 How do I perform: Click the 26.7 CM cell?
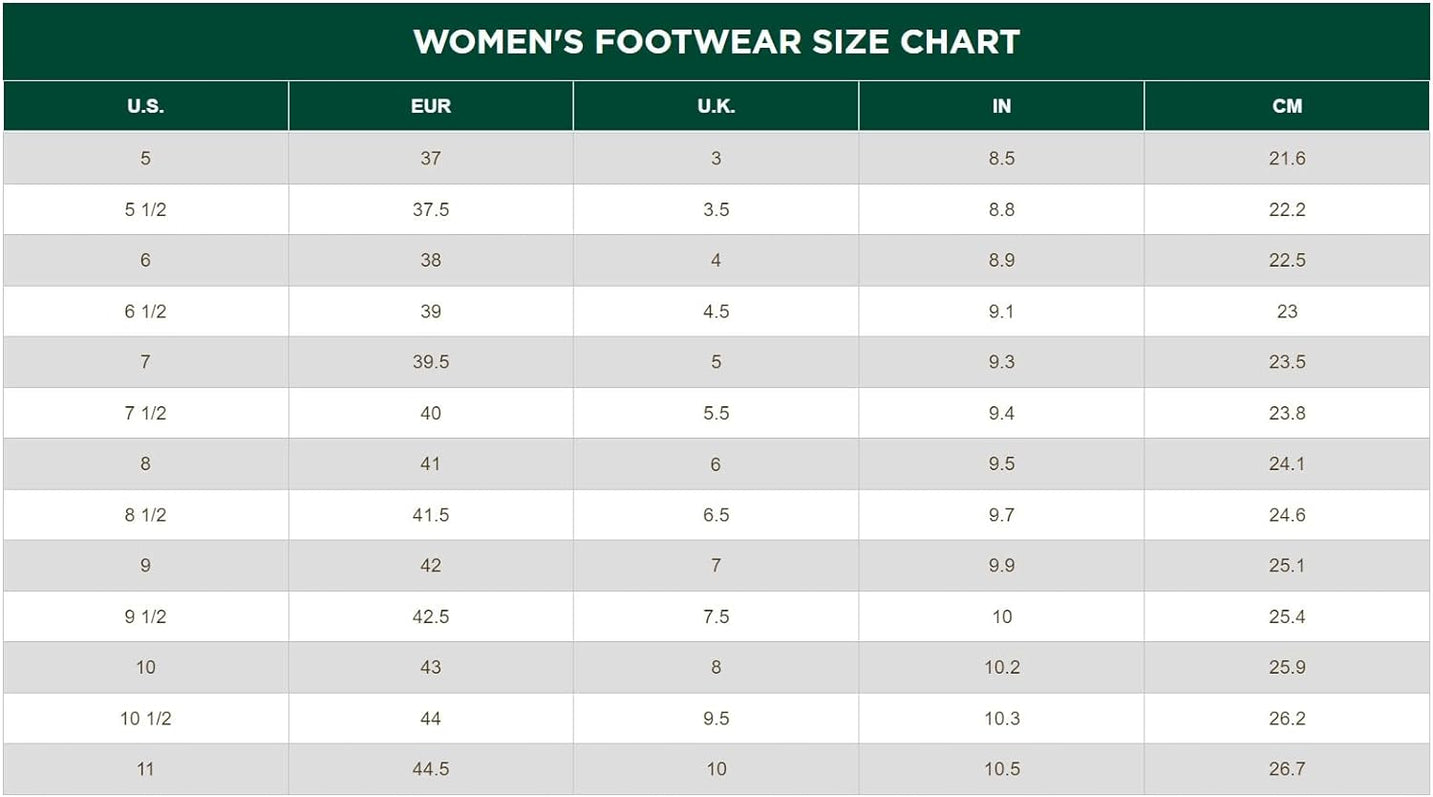click(x=1287, y=769)
